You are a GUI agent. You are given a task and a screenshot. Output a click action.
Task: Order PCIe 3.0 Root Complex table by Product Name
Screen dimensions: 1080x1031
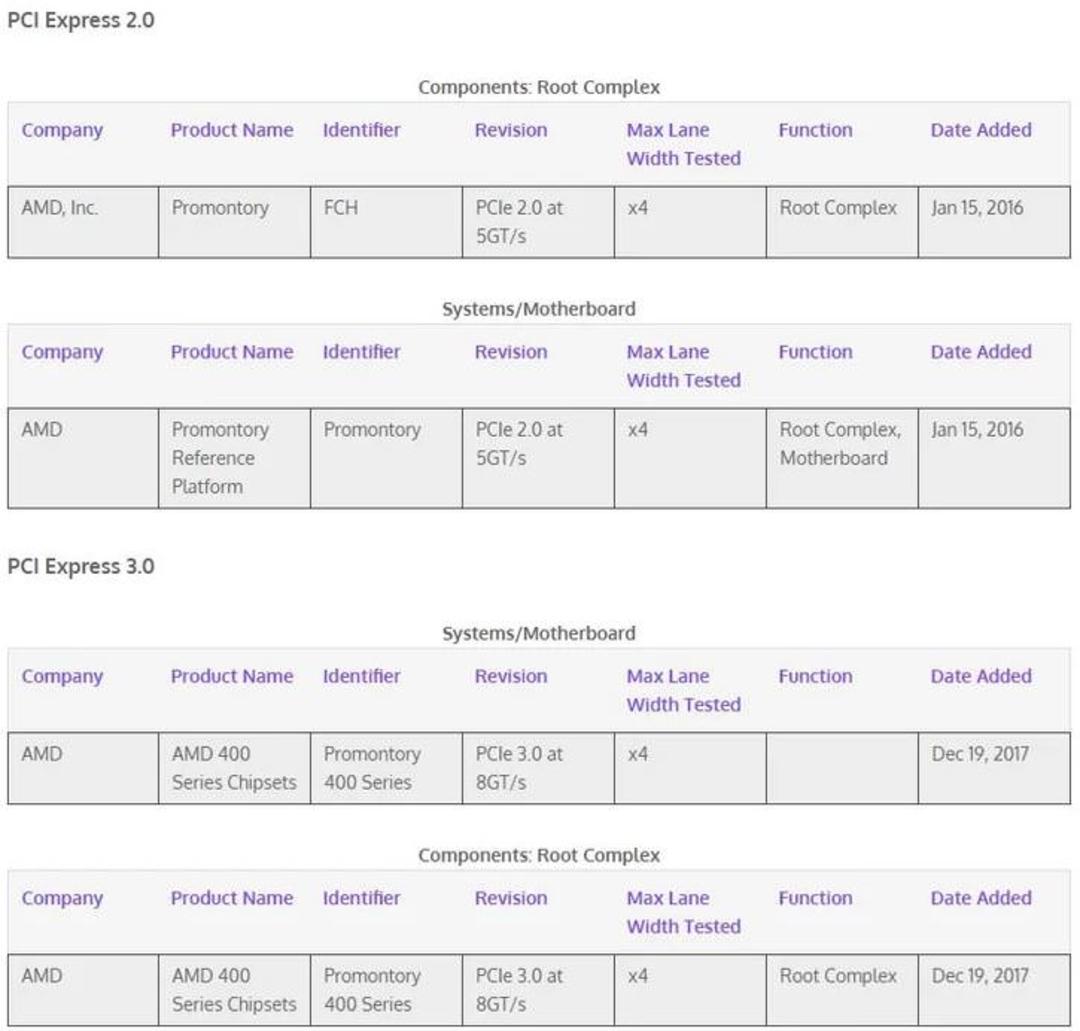click(x=232, y=898)
